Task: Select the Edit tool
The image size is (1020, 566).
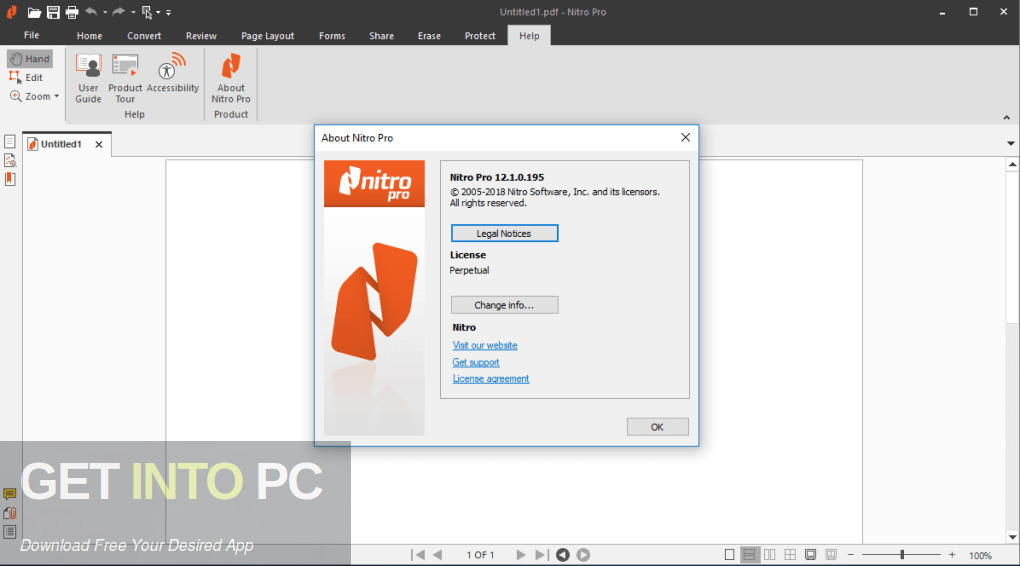Action: pyautogui.click(x=26, y=77)
